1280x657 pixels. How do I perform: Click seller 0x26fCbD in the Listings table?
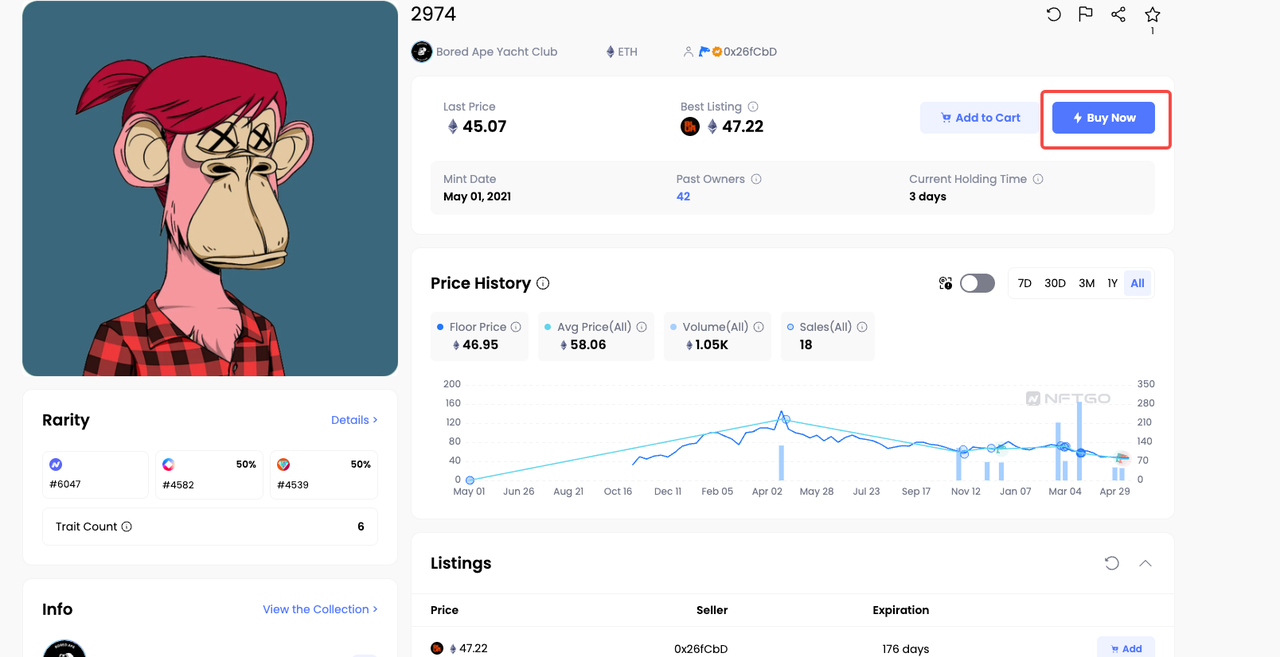tap(700, 649)
